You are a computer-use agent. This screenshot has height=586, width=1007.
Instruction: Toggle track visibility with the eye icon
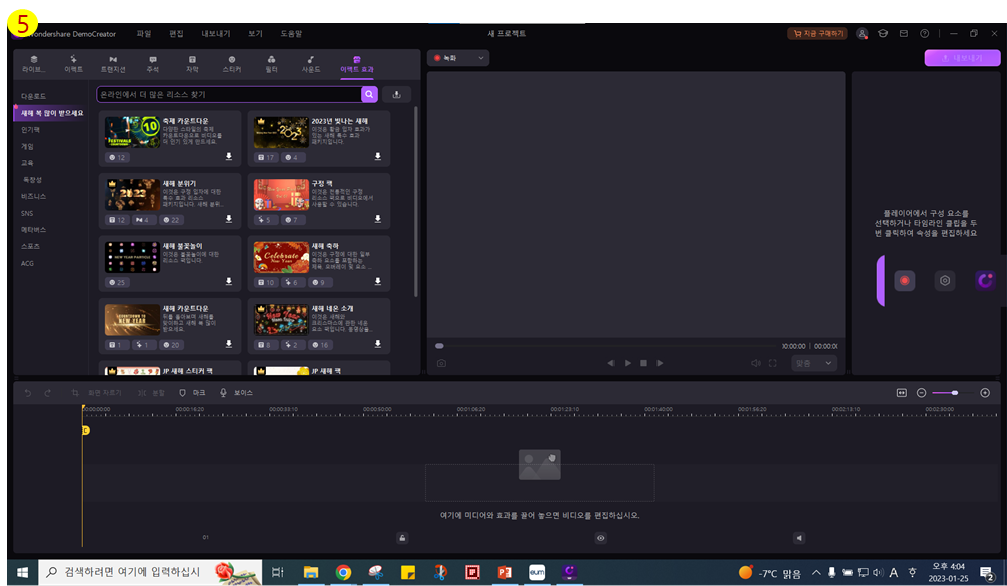click(x=600, y=538)
